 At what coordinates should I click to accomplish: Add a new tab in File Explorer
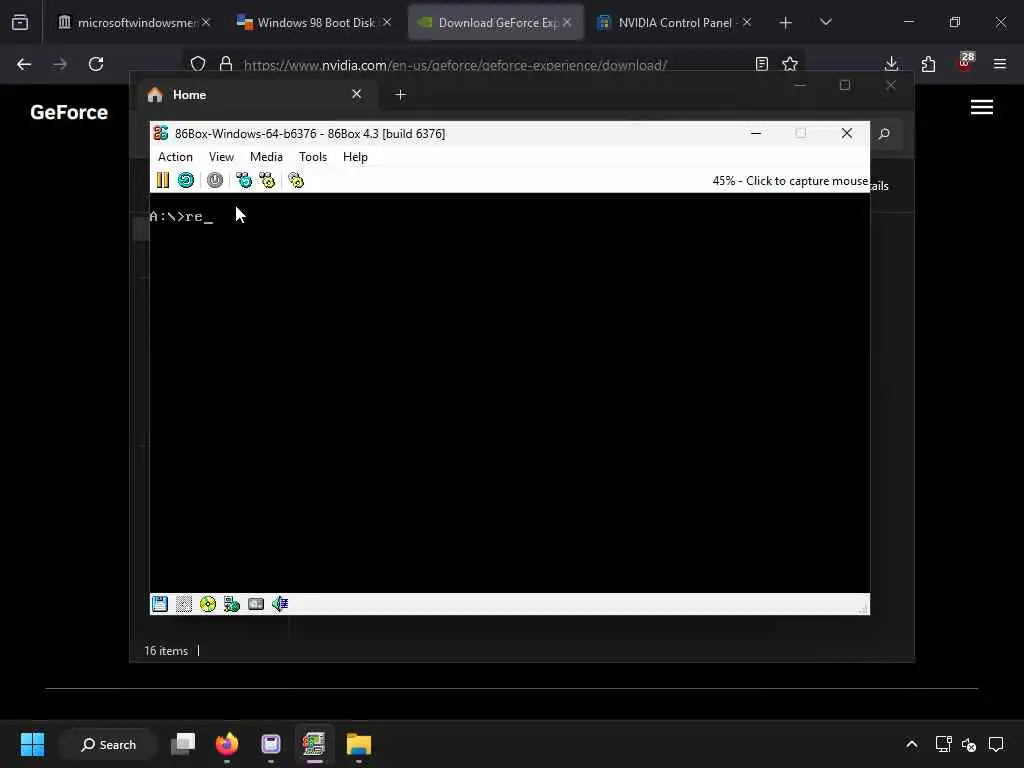400,95
